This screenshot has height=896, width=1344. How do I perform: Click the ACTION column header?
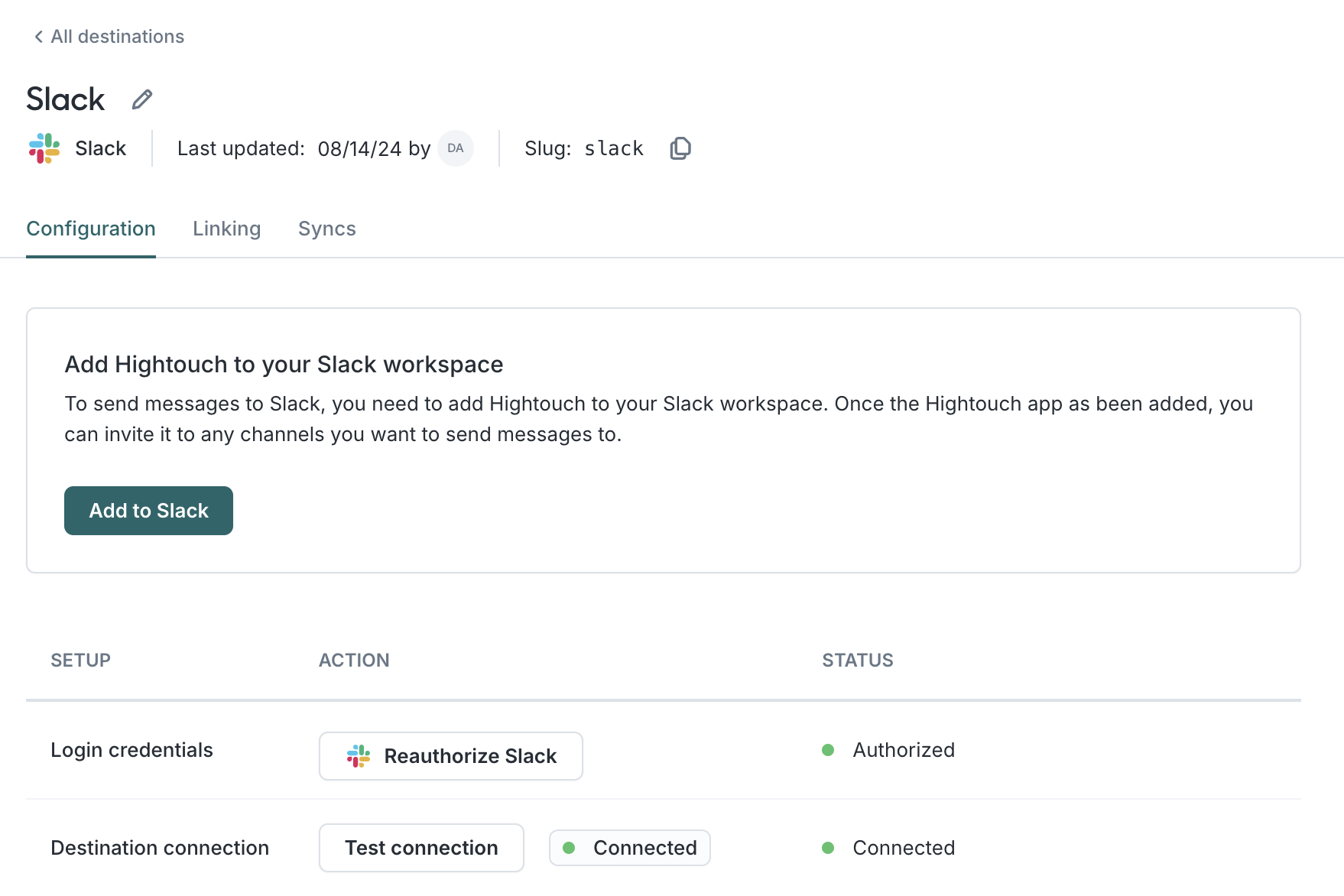(x=354, y=661)
